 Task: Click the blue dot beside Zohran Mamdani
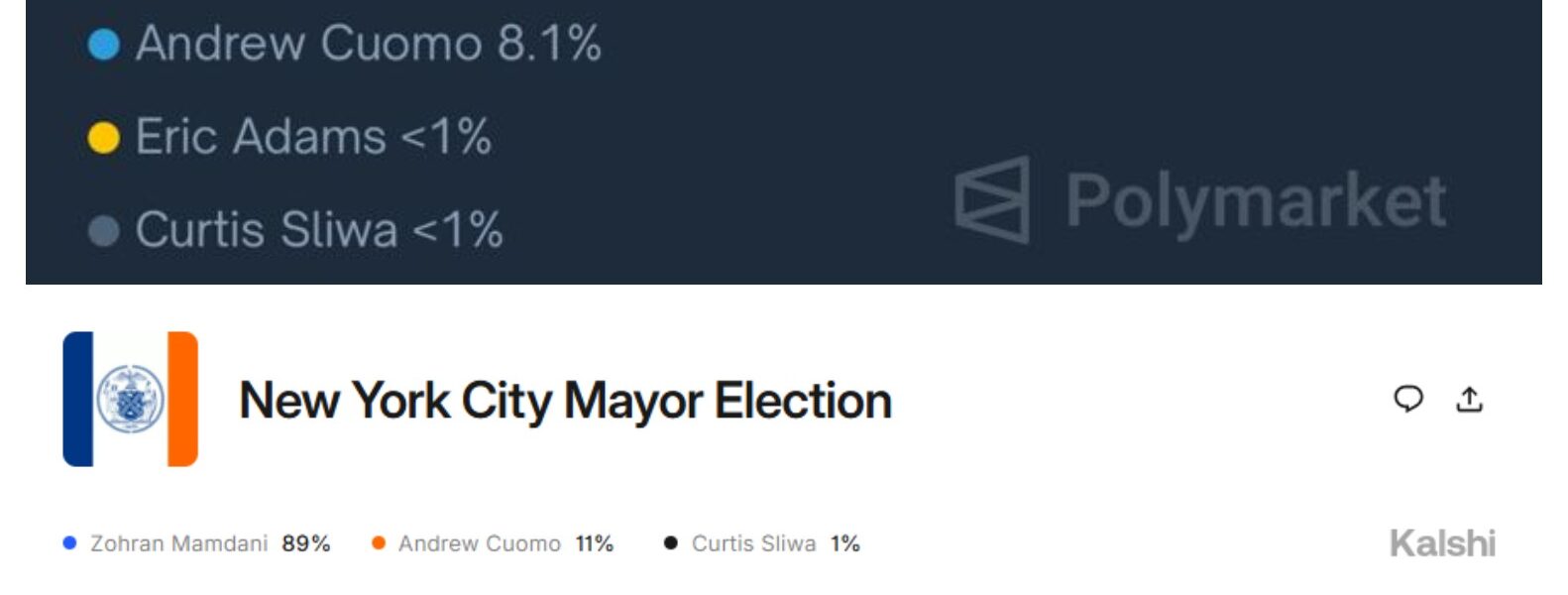coord(69,542)
